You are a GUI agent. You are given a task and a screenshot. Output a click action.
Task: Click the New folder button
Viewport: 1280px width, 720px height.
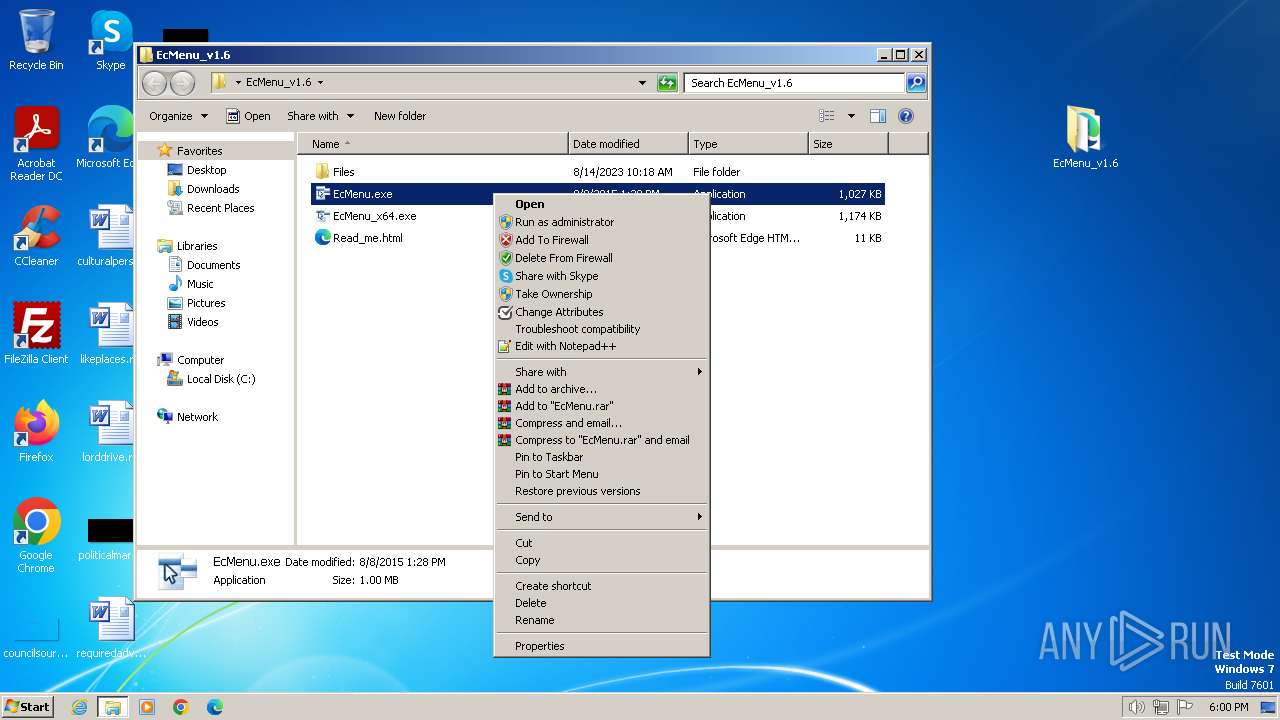coord(400,116)
